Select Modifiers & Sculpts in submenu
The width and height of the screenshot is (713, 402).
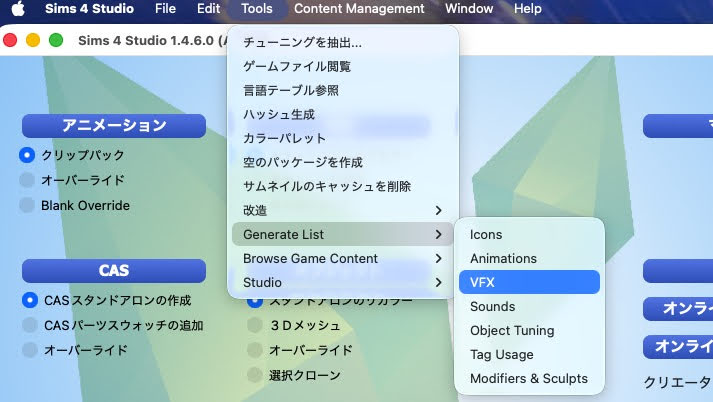529,378
